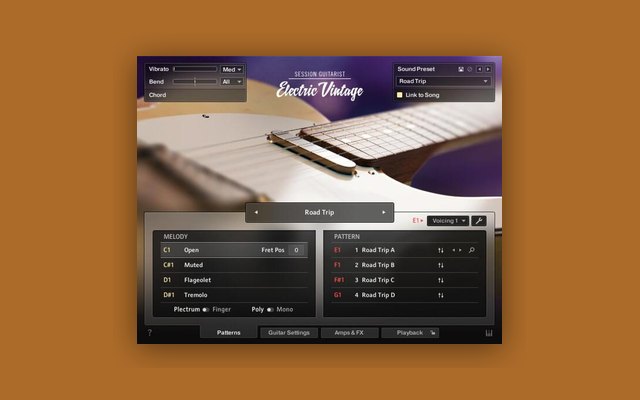Switch to previous song with left arrow

[256, 212]
